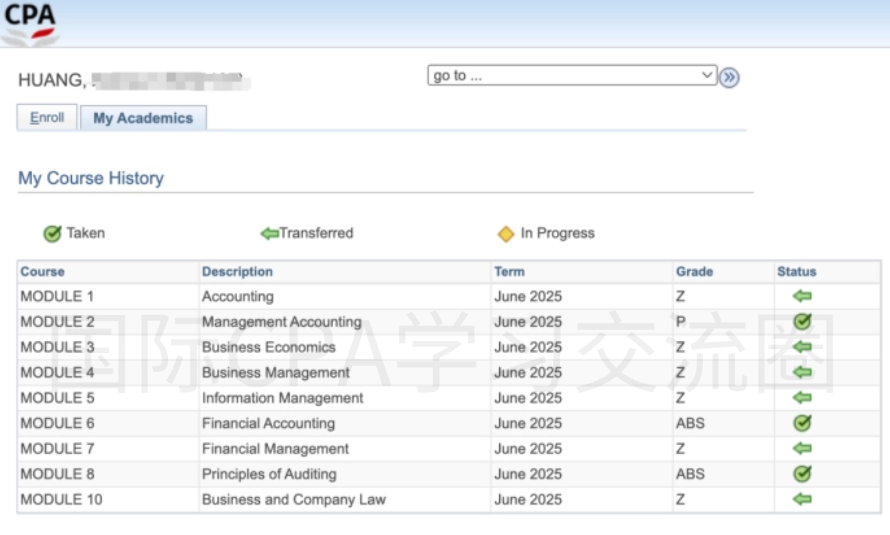
Task: Click the 'Information Management' description
Action: (x=283, y=398)
